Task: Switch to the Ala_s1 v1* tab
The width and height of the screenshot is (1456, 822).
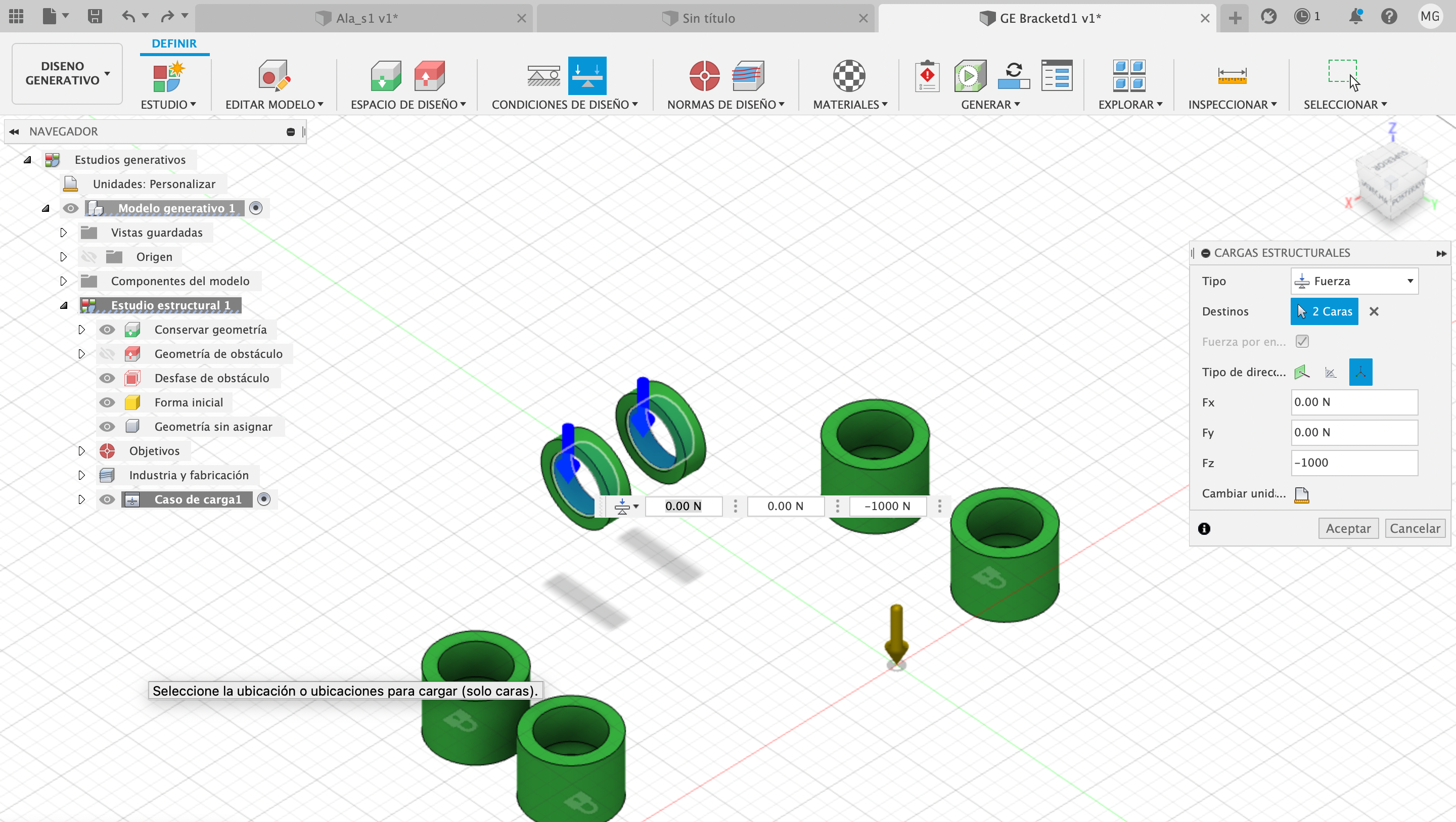Action: (365, 18)
